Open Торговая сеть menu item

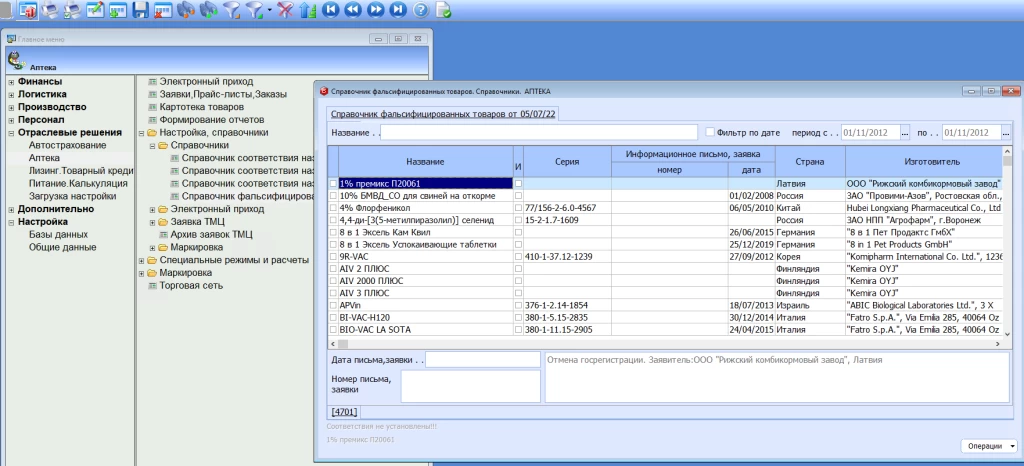191,286
